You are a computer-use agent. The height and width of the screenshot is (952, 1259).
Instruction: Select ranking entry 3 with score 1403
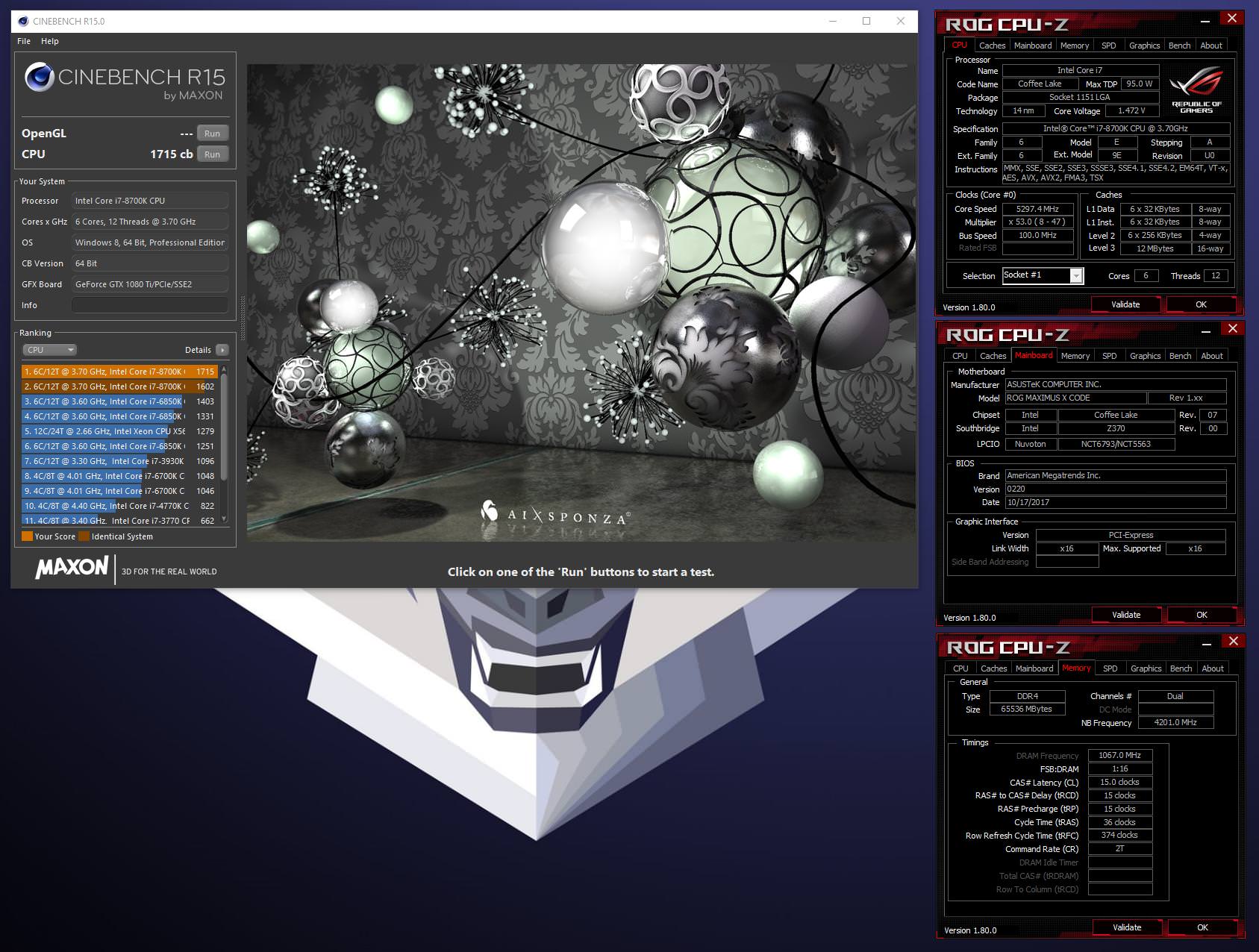pyautogui.click(x=119, y=401)
